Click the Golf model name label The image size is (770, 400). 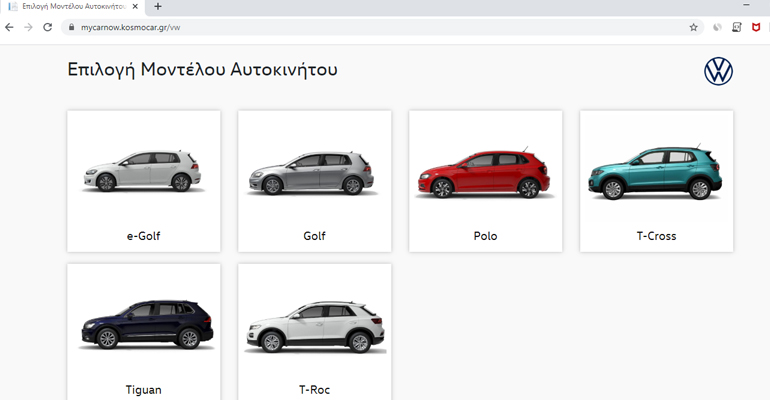[x=314, y=236]
